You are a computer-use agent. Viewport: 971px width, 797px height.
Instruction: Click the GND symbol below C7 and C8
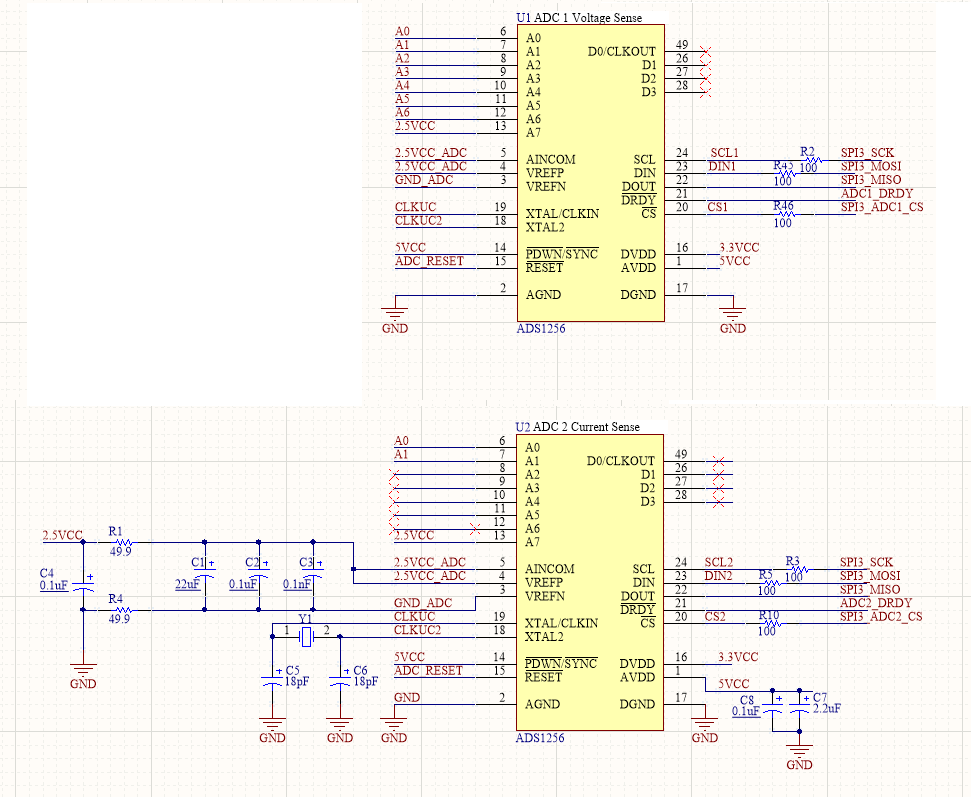799,757
